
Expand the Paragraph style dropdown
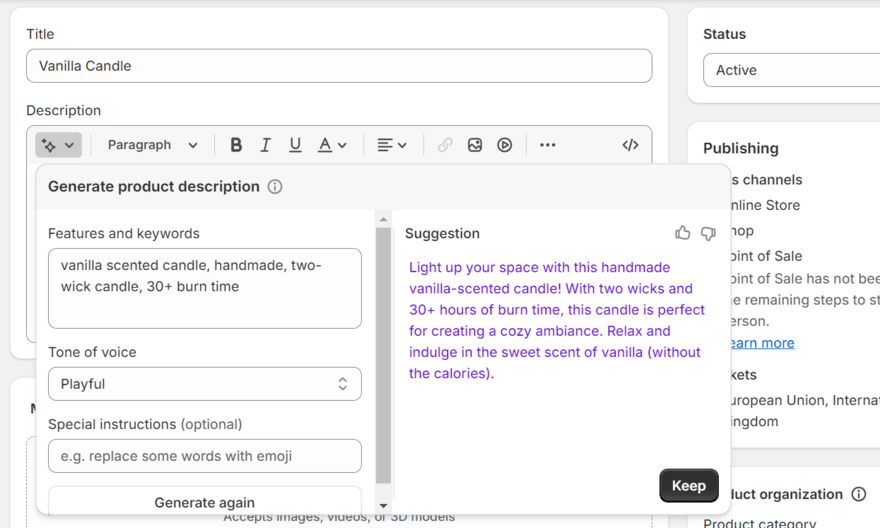[x=152, y=145]
